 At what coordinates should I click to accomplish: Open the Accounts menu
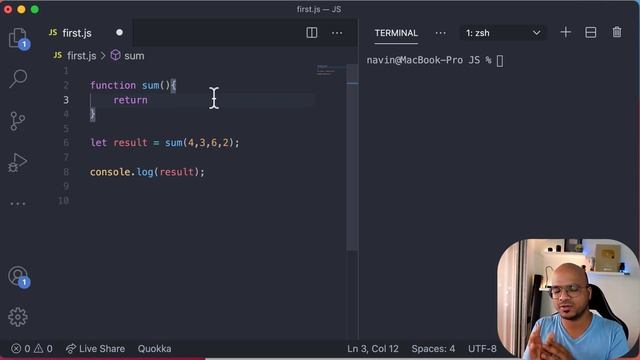[18, 277]
